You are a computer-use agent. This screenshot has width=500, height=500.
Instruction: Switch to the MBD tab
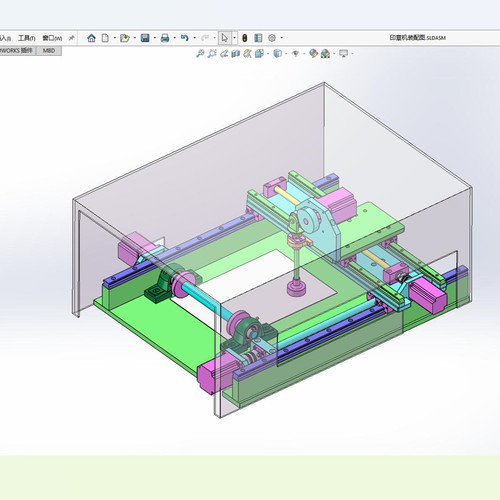[49, 51]
